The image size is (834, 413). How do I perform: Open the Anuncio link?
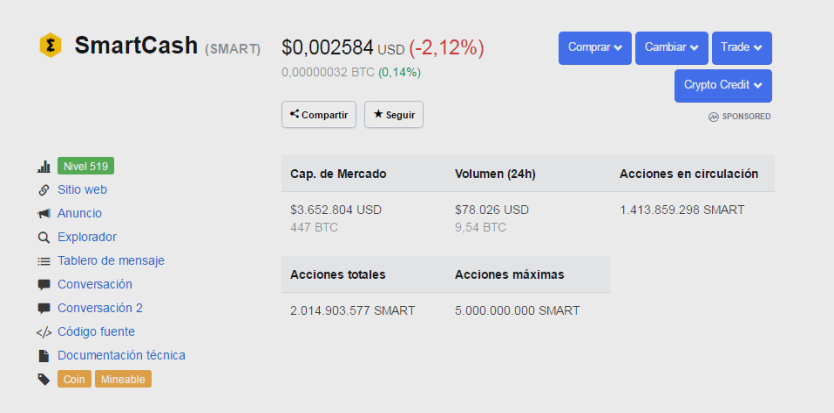80,213
